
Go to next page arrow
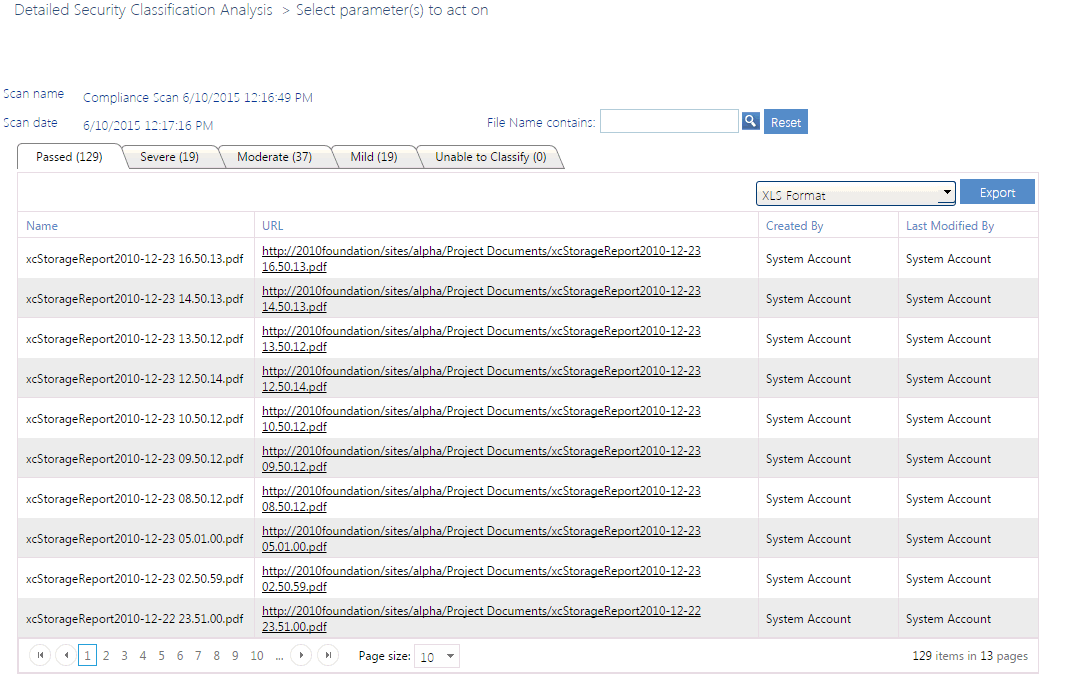(302, 656)
